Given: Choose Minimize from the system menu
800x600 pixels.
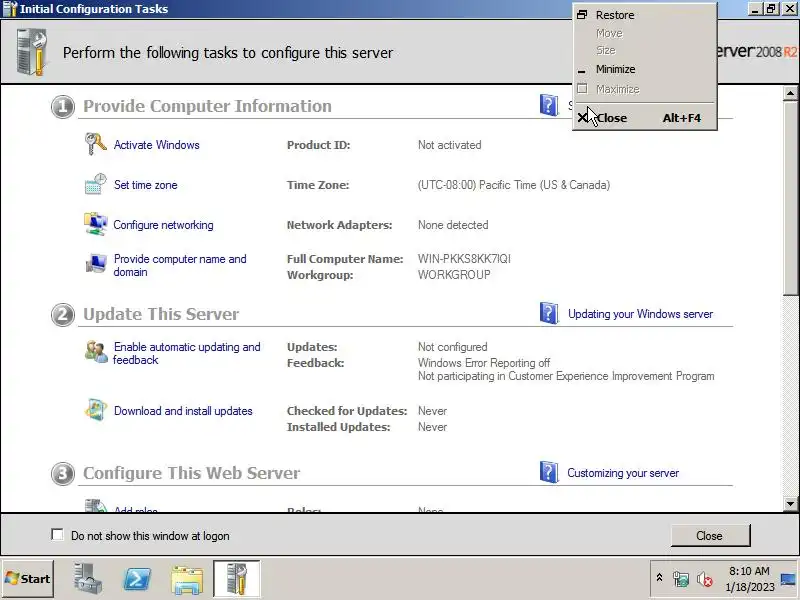Looking at the screenshot, I should (644, 69).
